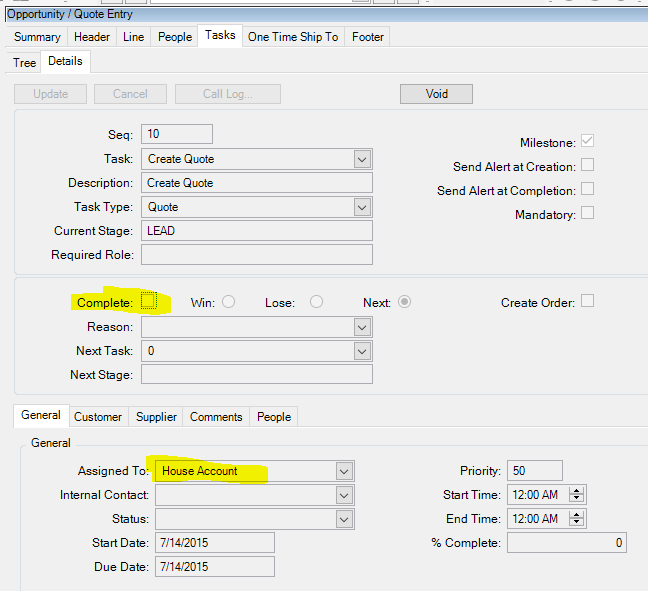Select the Details sub-tab
This screenshot has width=648, height=591.
click(65, 61)
